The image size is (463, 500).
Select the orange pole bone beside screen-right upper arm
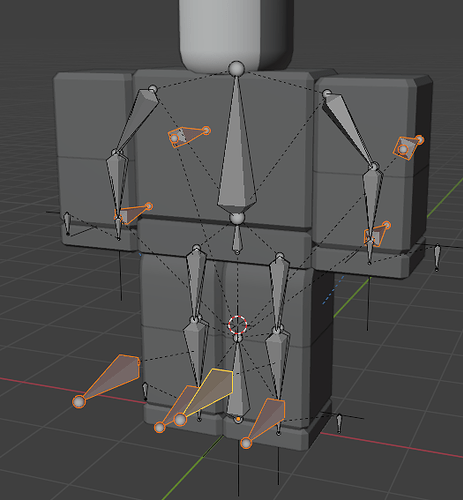(x=408, y=147)
